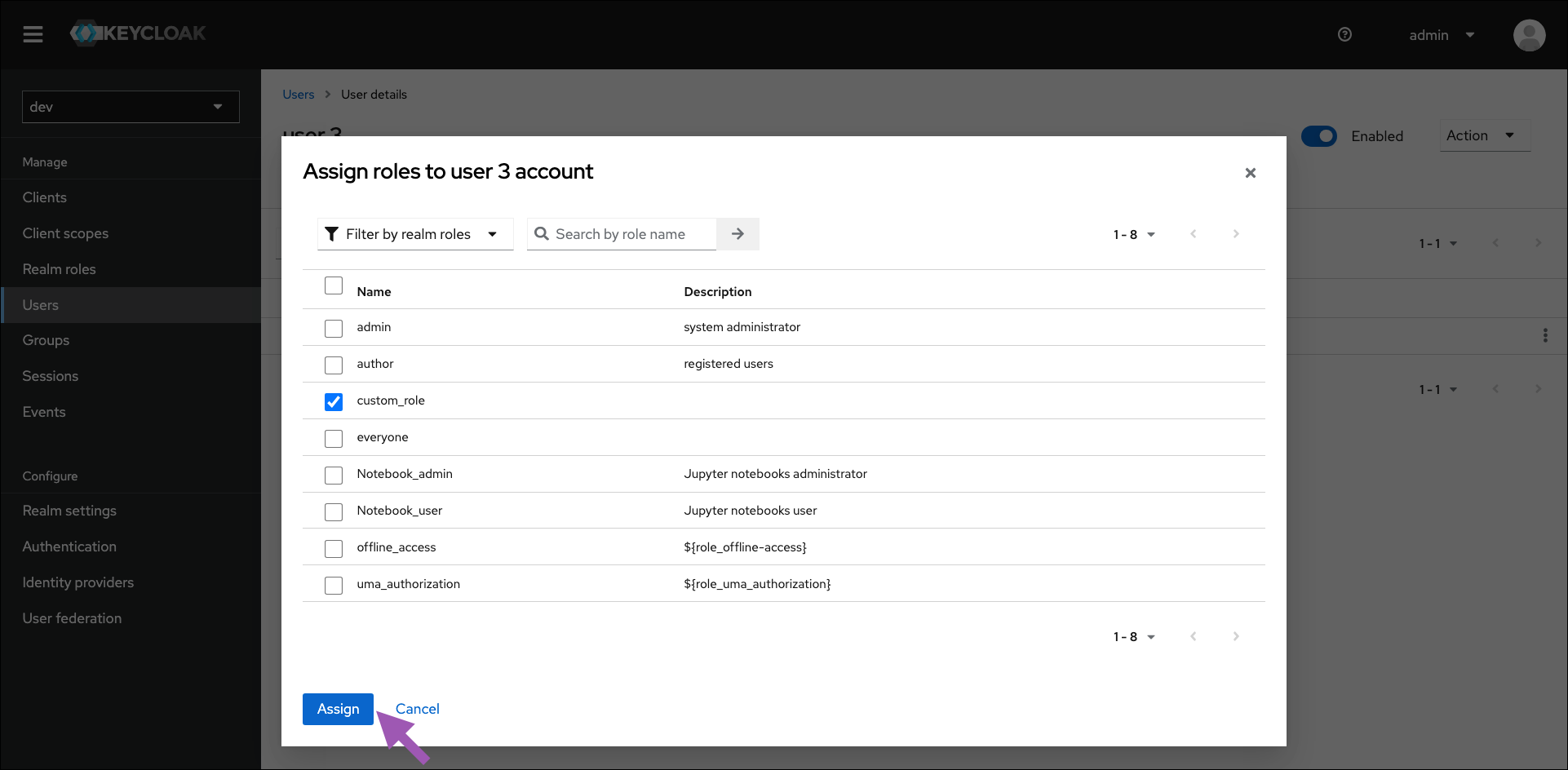Check the offline_access role checkbox
This screenshot has width=1568, height=770.
[334, 548]
